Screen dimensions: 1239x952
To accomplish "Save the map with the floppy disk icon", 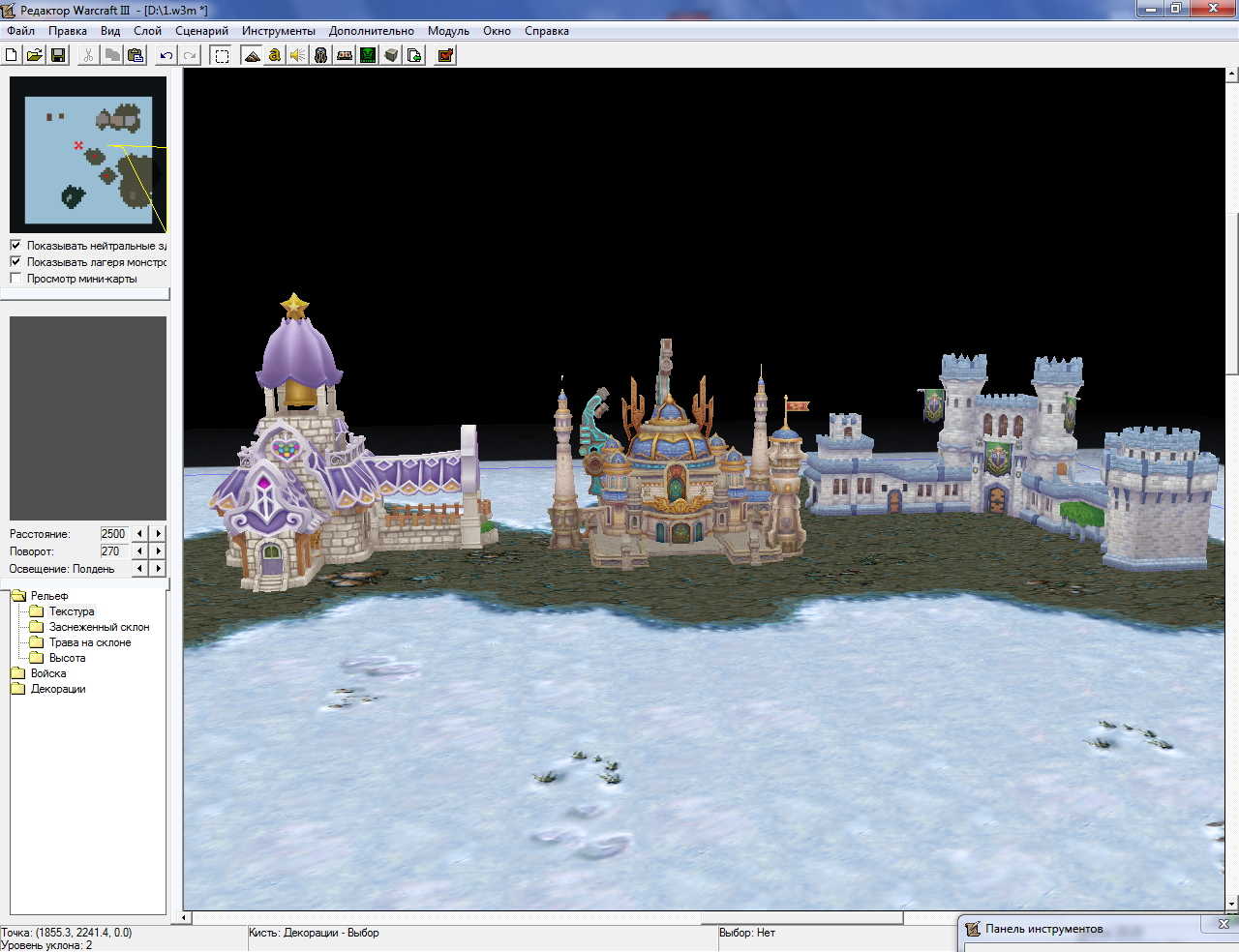I will coord(58,55).
